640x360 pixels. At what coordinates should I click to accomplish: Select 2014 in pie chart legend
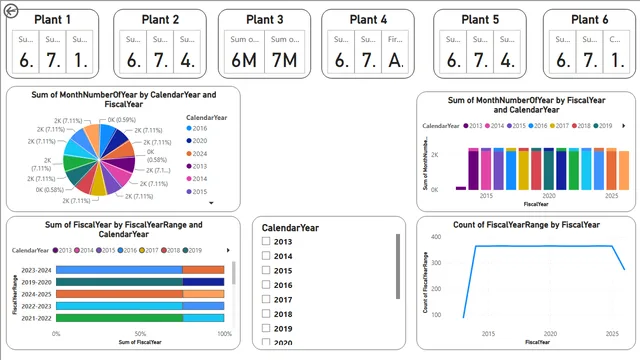click(x=197, y=179)
